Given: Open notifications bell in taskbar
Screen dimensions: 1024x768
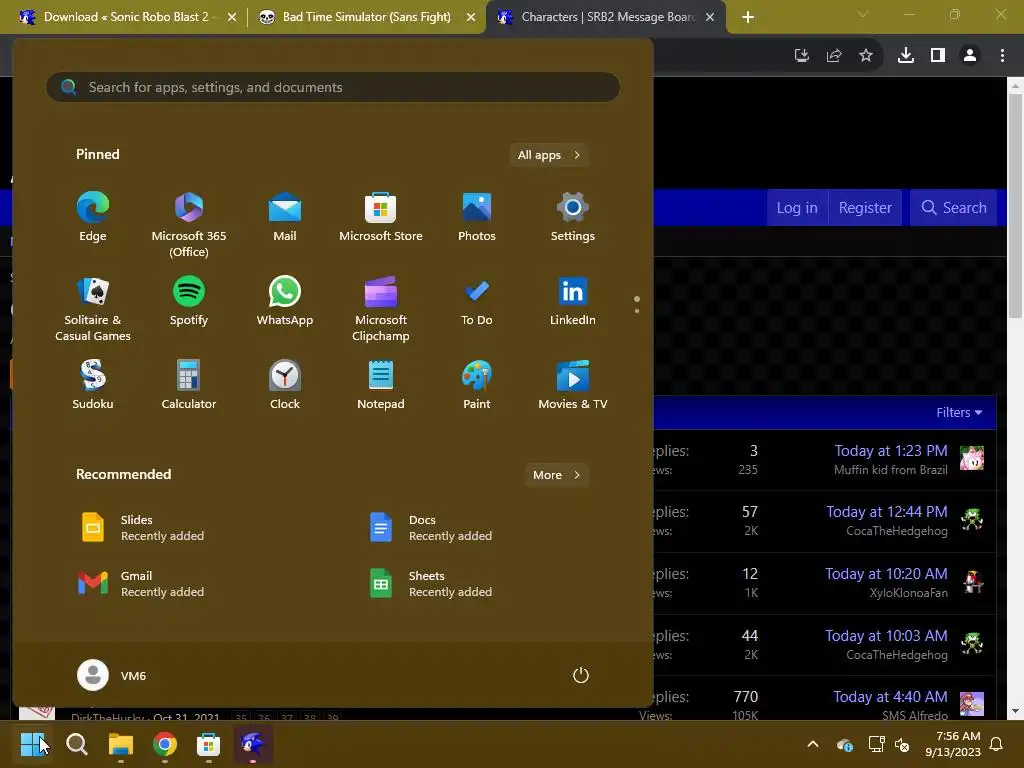Looking at the screenshot, I should click(x=997, y=744).
